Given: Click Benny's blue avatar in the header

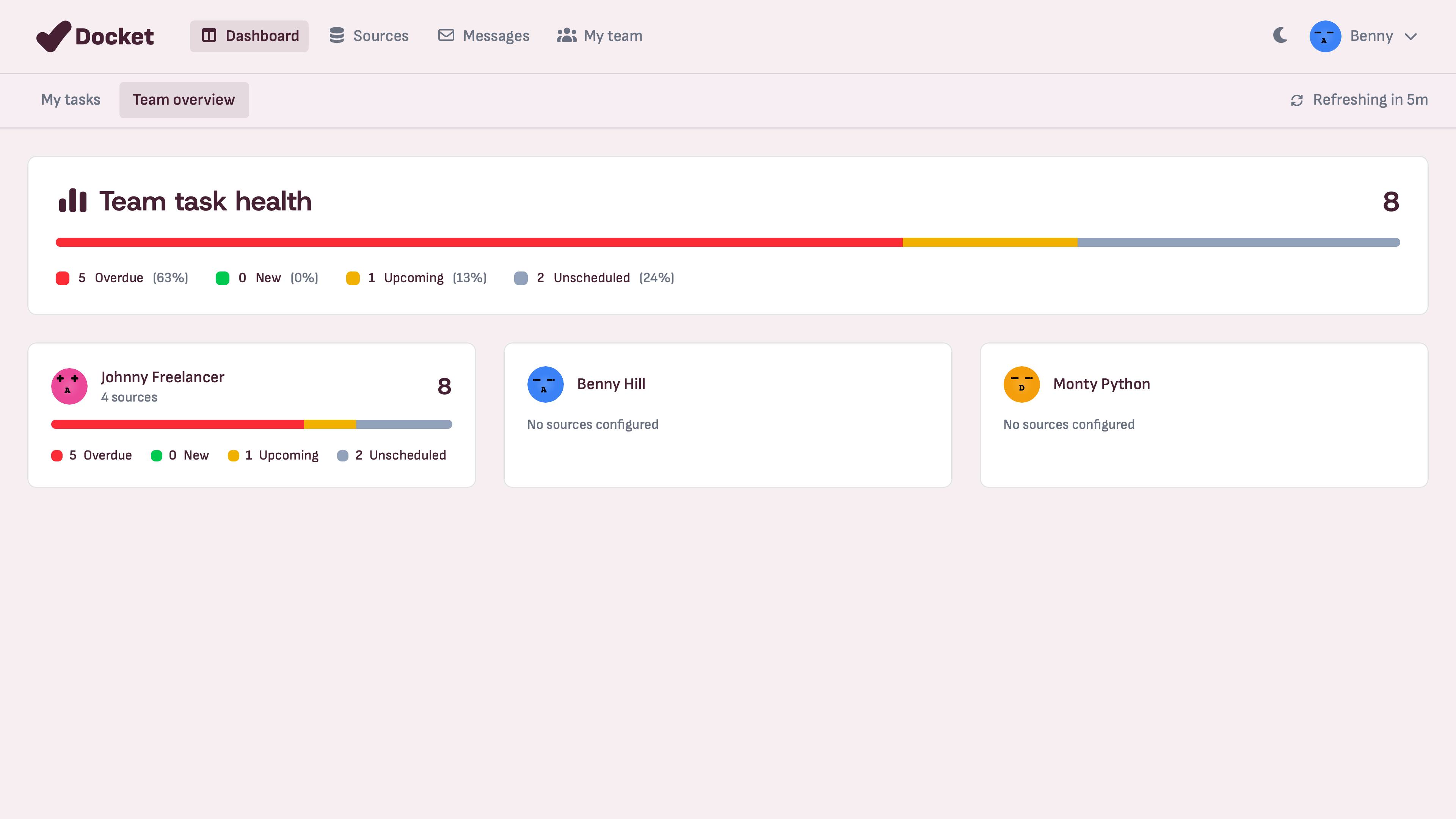Looking at the screenshot, I should coord(1326,36).
